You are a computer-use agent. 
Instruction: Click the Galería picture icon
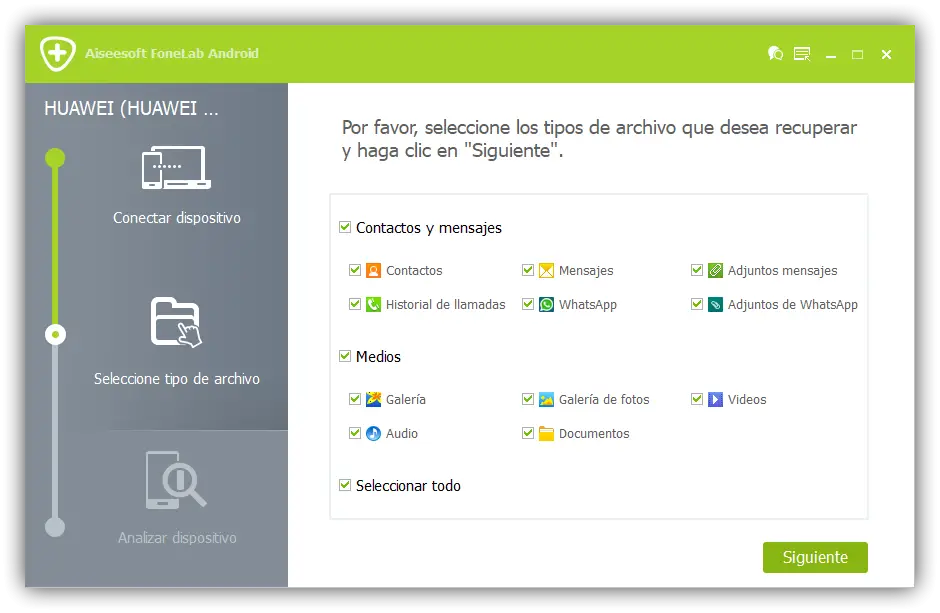coord(373,399)
